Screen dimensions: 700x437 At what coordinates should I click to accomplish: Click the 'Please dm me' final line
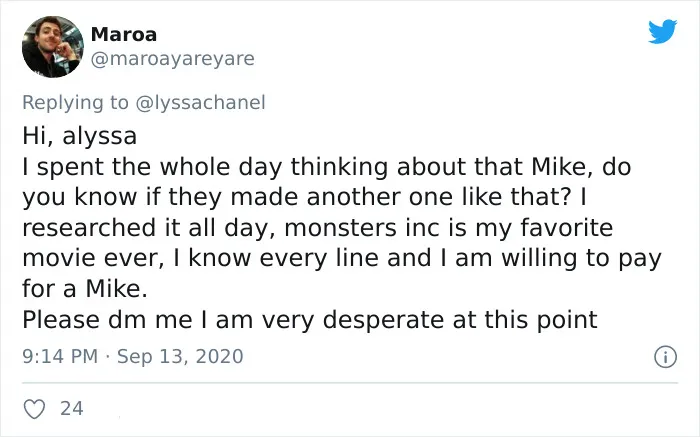(310, 320)
